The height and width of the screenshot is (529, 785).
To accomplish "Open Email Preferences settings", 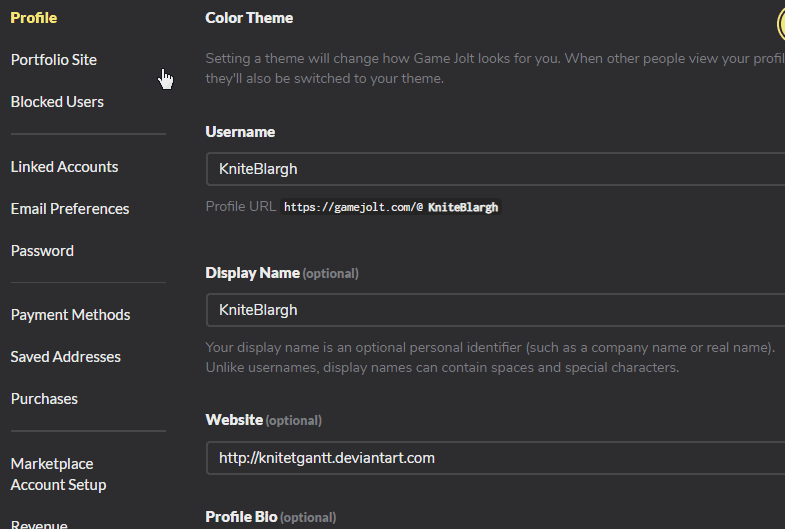I will point(70,209).
